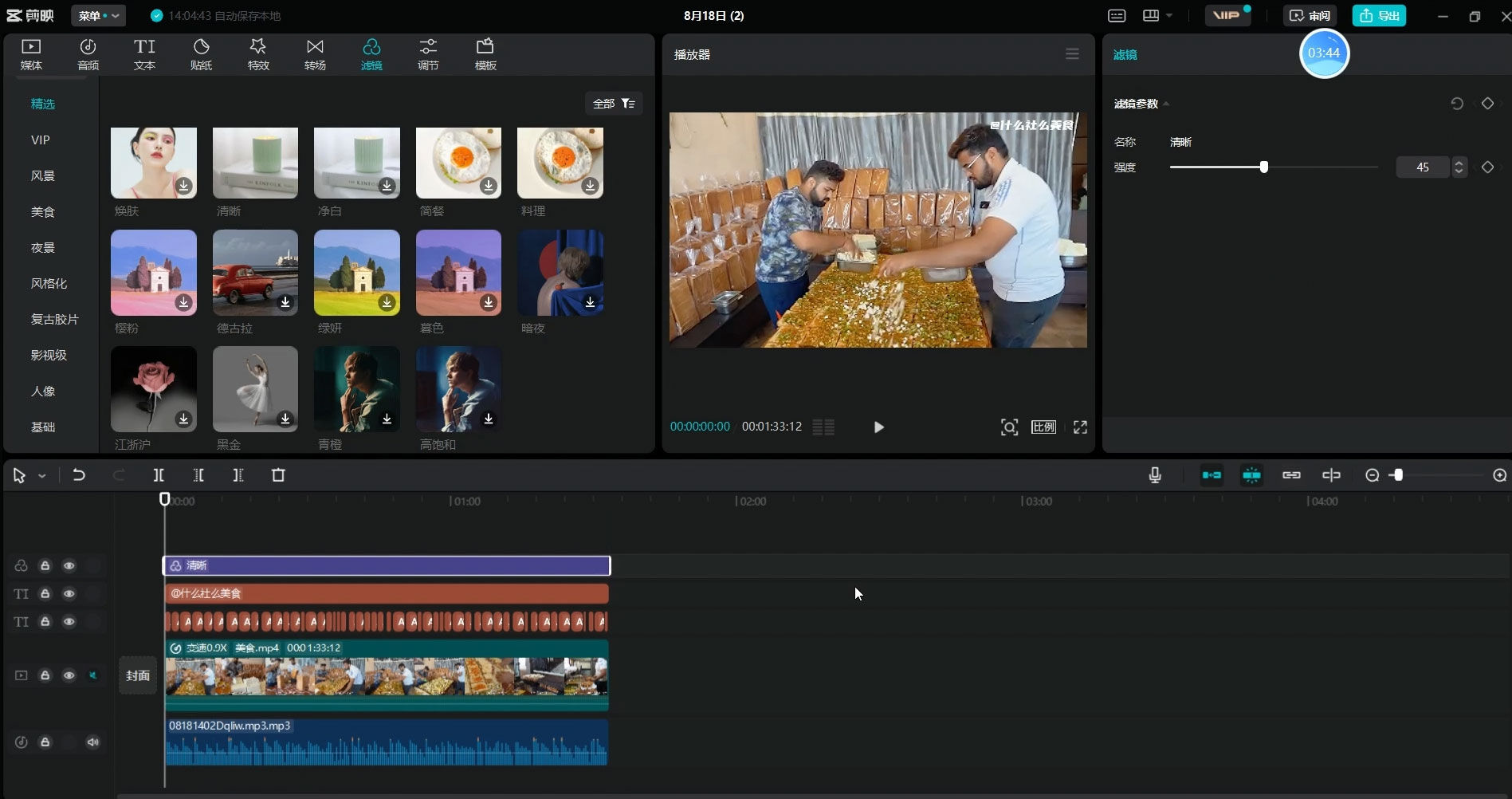Click the microphone record voiceover icon
This screenshot has height=799, width=1512.
click(1154, 475)
